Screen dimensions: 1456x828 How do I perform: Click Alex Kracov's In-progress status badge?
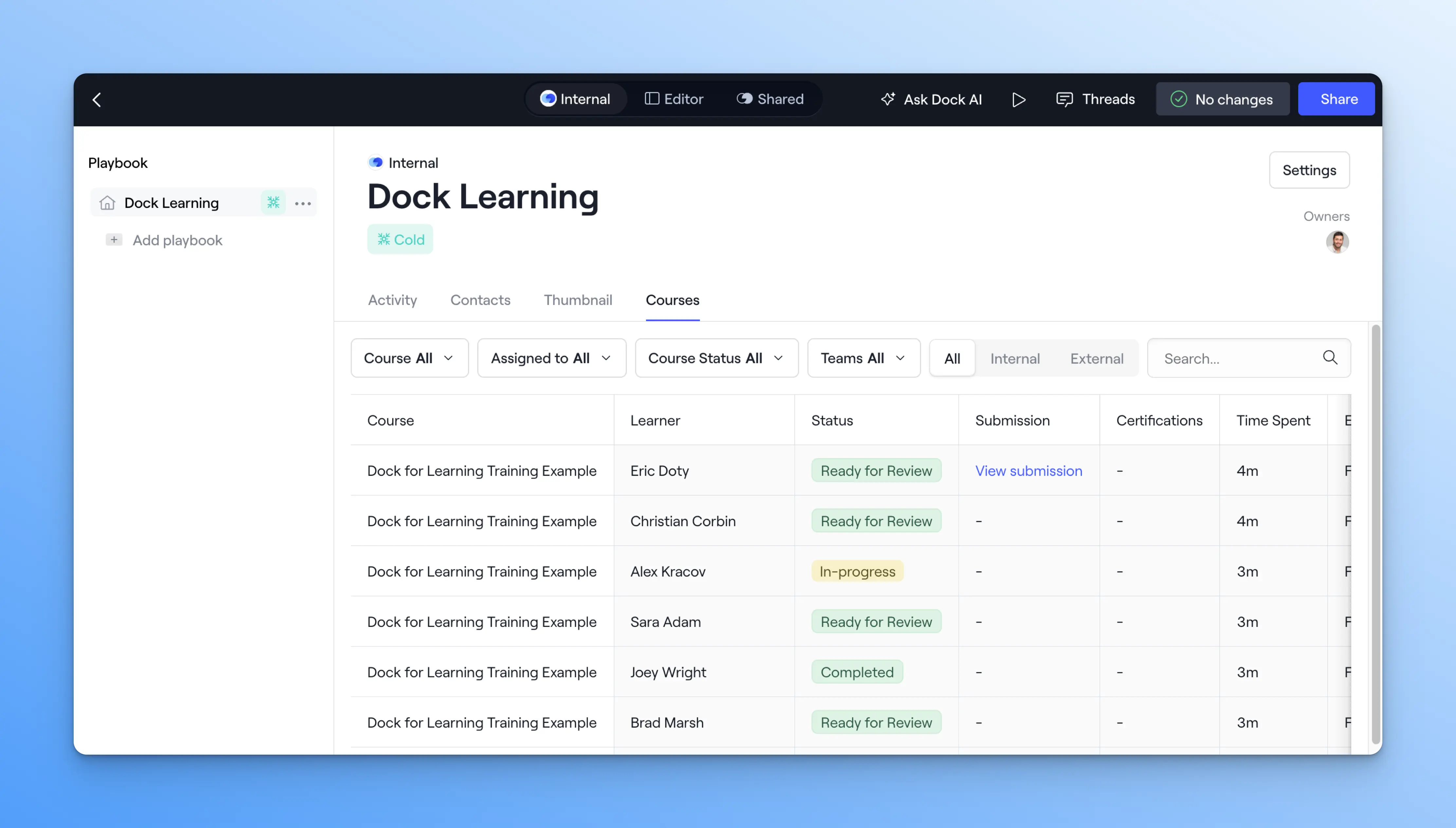coord(857,571)
